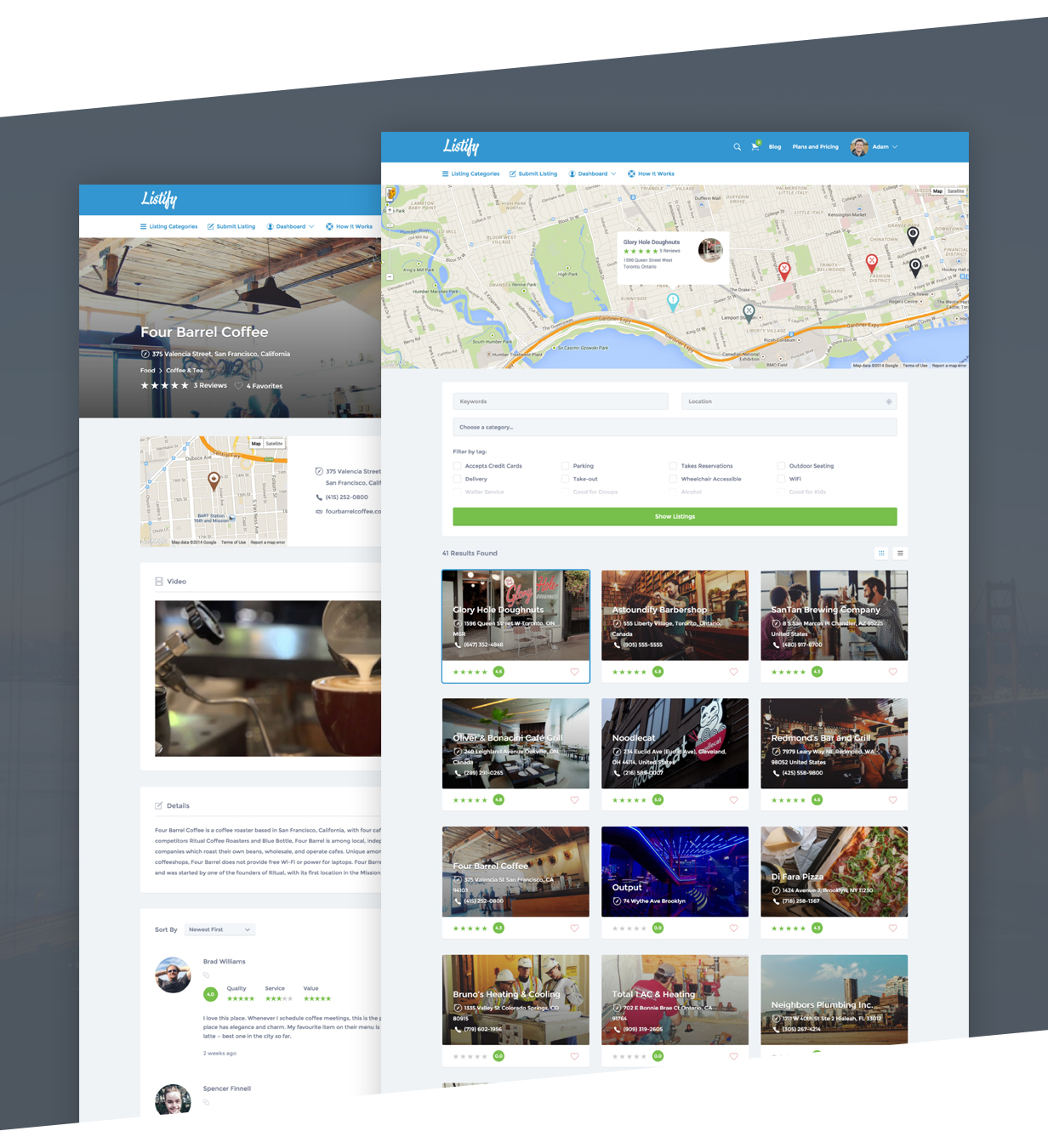Favorite Astoundify Barbershop with the heart icon
Image resolution: width=1048 pixels, height=1148 pixels.
point(733,672)
